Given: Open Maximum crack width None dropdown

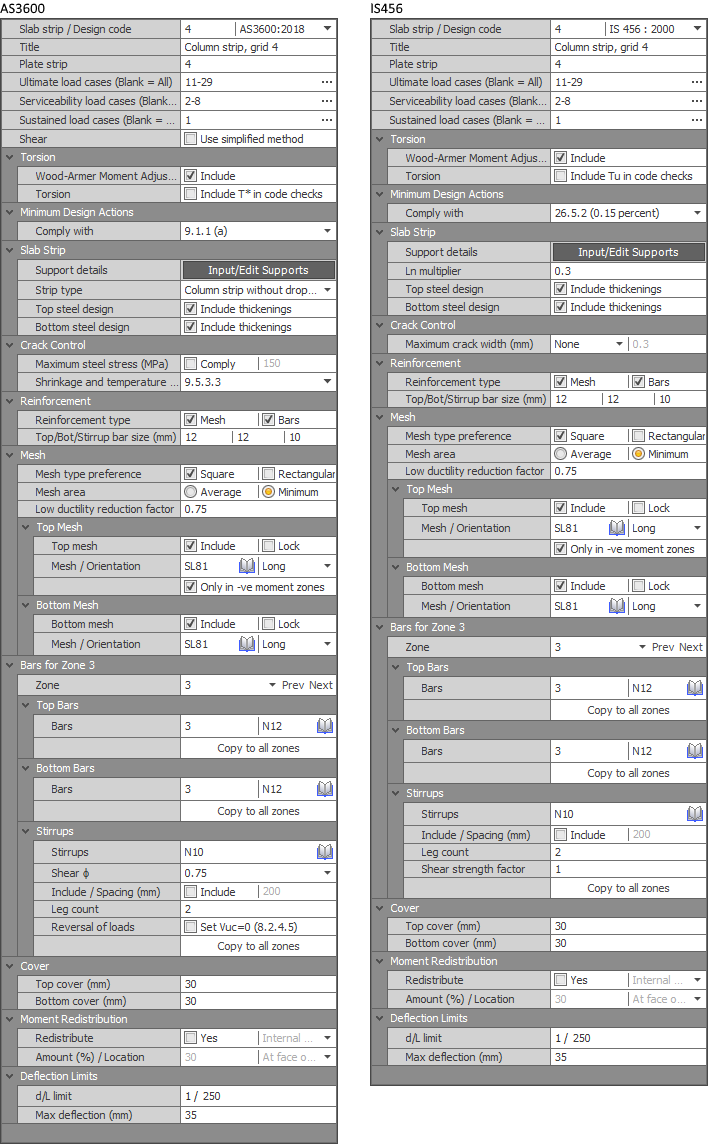Looking at the screenshot, I should tap(619, 344).
